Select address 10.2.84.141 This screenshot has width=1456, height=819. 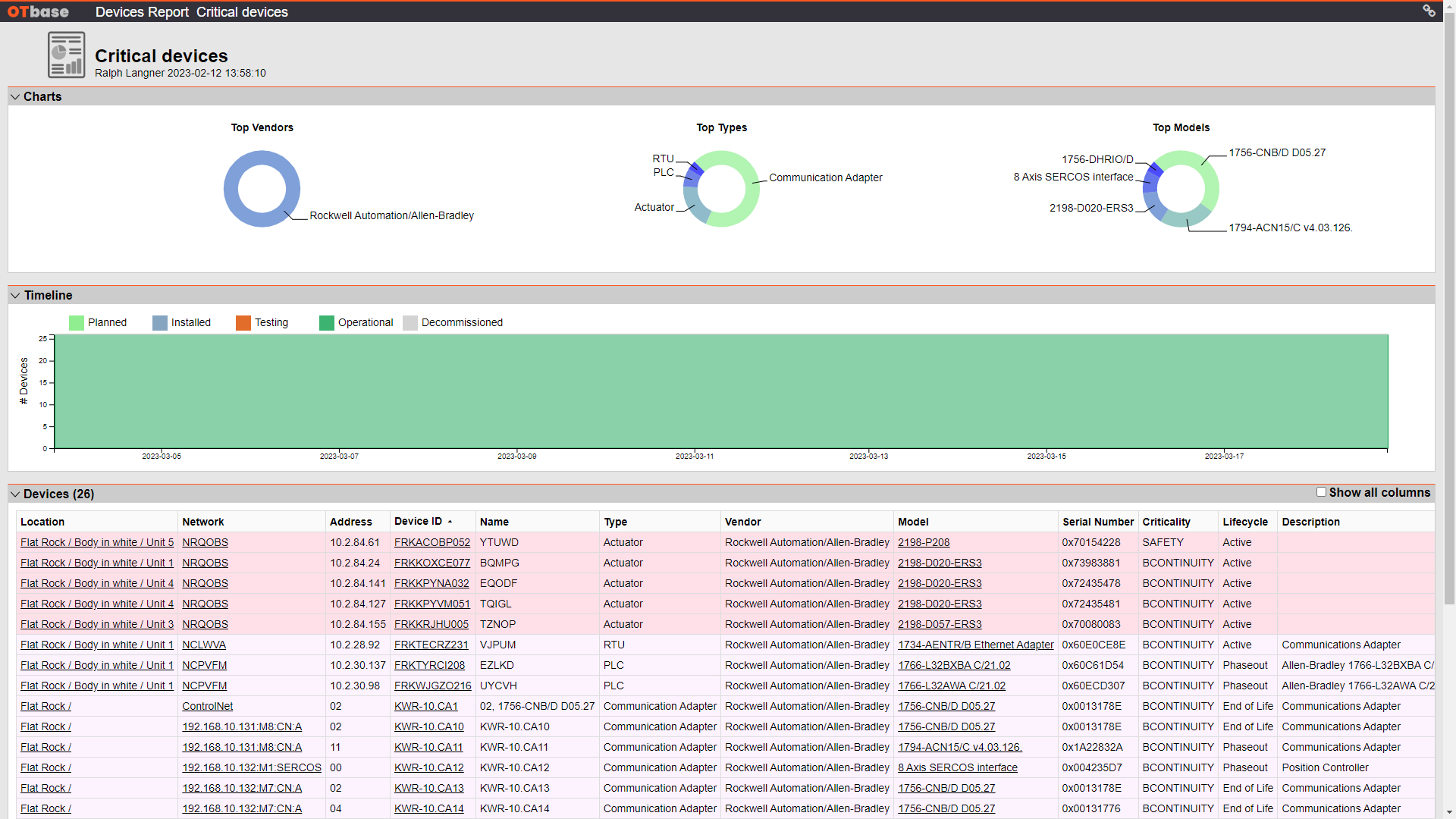coord(358,584)
